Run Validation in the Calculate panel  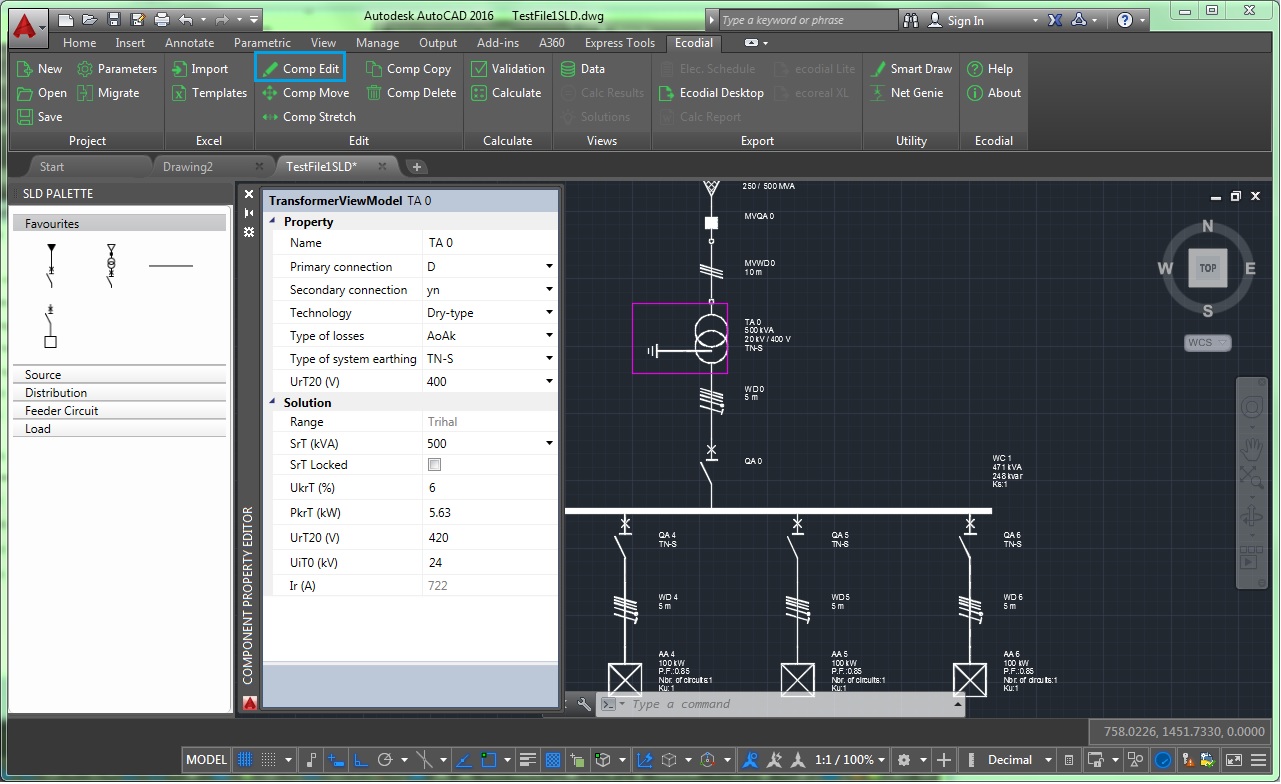click(507, 69)
